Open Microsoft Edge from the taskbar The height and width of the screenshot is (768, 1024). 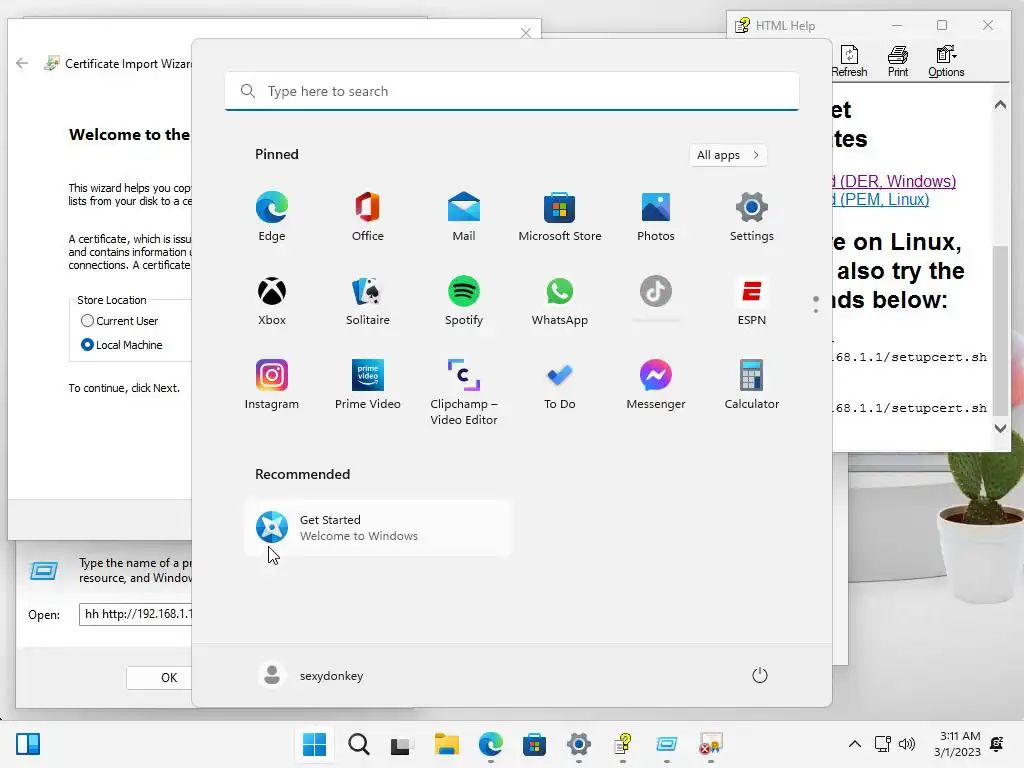pos(490,744)
